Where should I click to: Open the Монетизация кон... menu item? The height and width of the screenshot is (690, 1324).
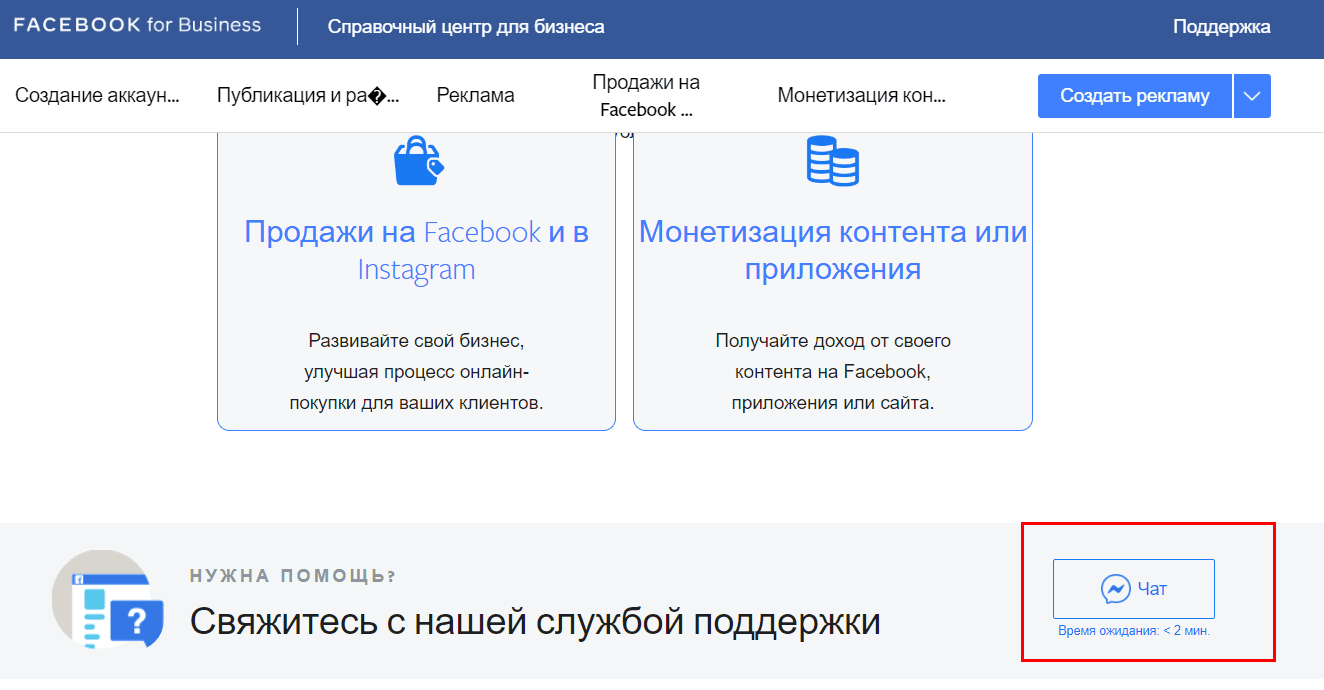tap(861, 96)
